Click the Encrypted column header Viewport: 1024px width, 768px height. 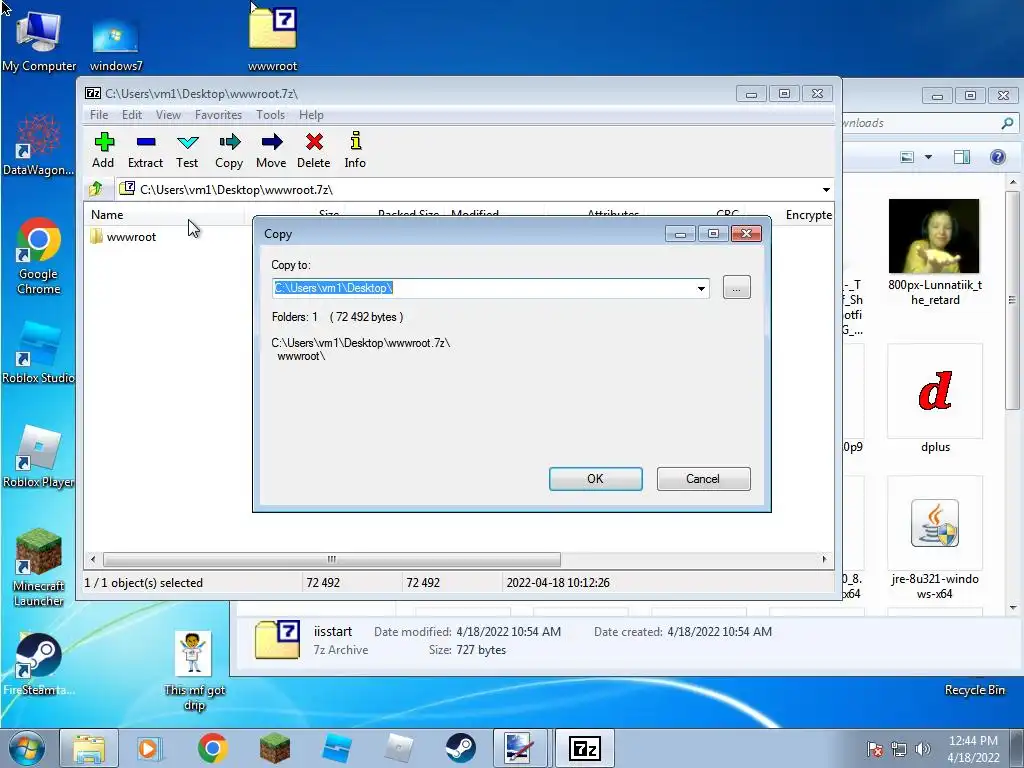pyautogui.click(x=808, y=215)
